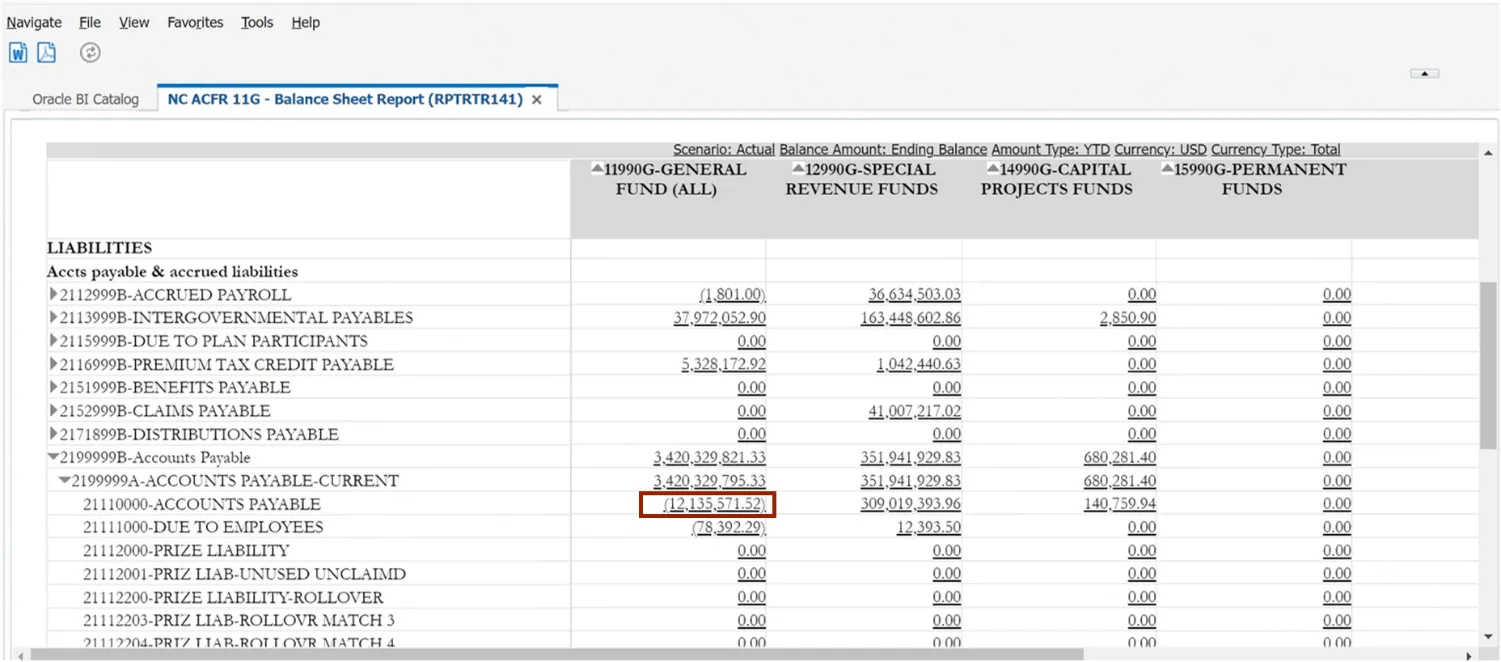Open the Tools menu
The image size is (1501, 662).
[257, 22]
